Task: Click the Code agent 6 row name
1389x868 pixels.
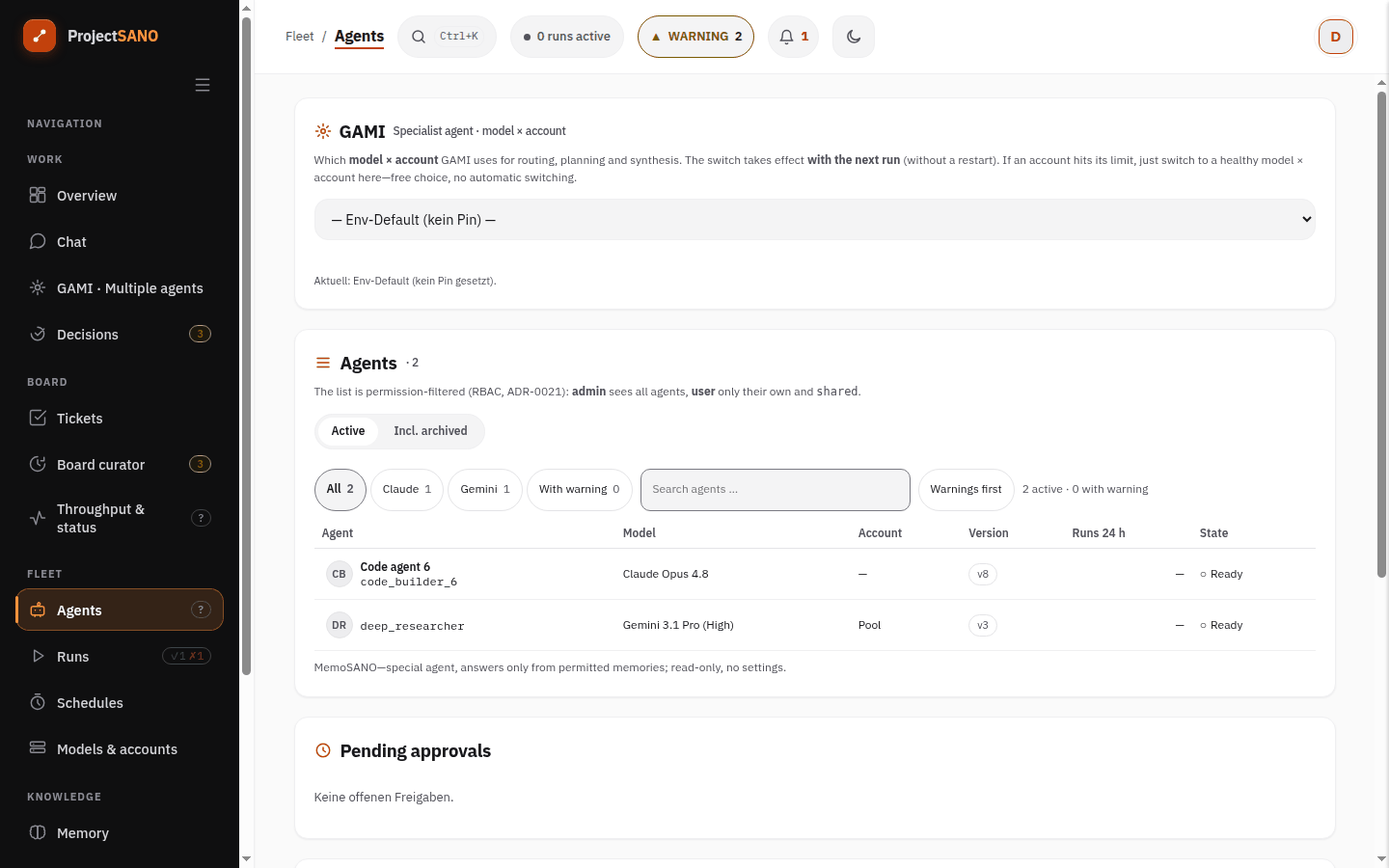Action: [x=395, y=567]
